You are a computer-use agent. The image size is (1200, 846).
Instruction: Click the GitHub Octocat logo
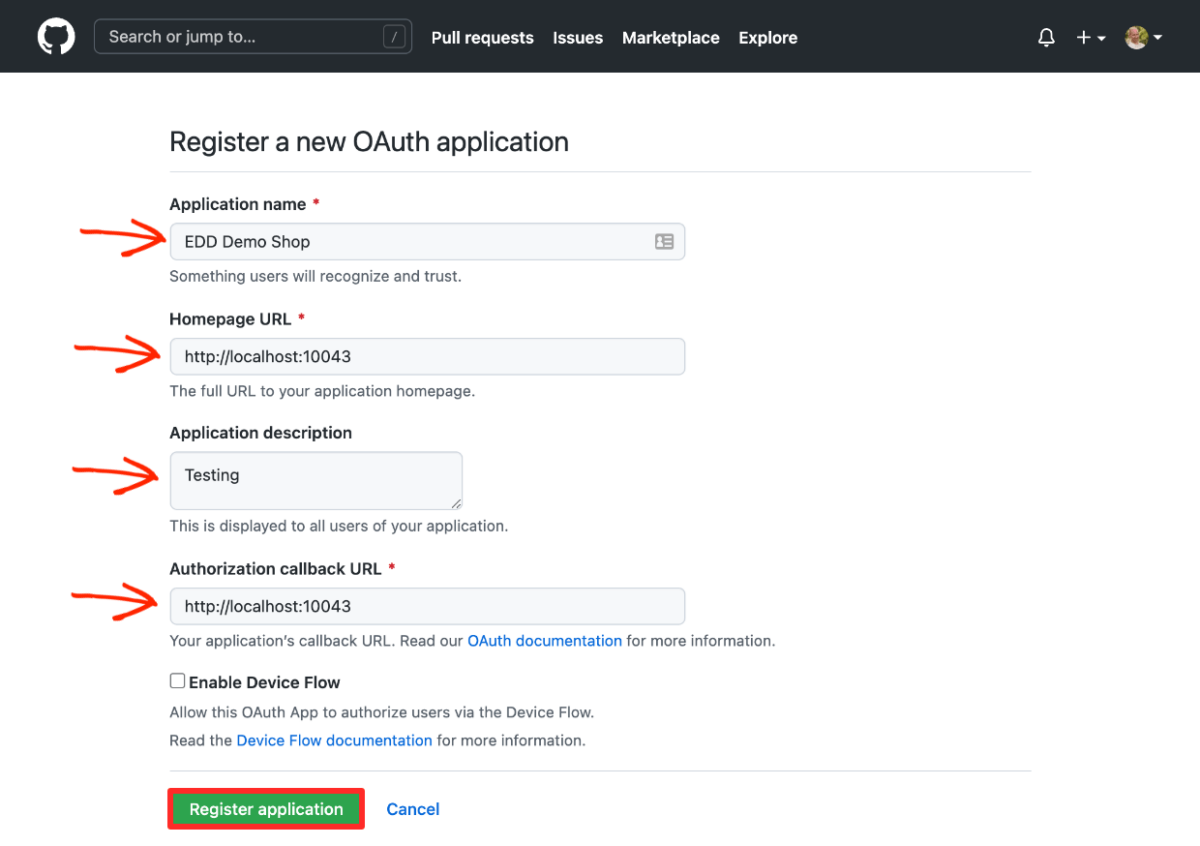(55, 36)
